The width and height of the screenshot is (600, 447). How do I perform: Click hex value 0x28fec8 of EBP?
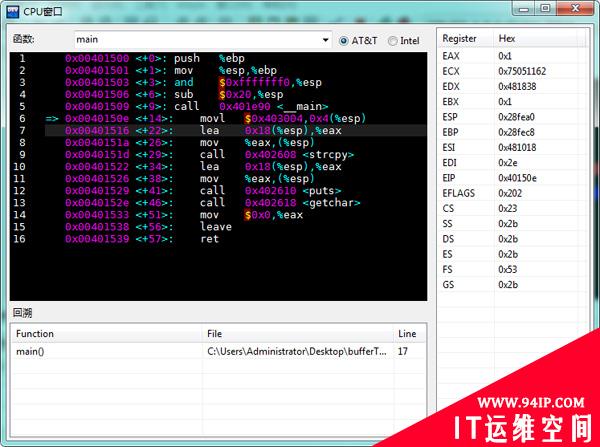point(516,132)
